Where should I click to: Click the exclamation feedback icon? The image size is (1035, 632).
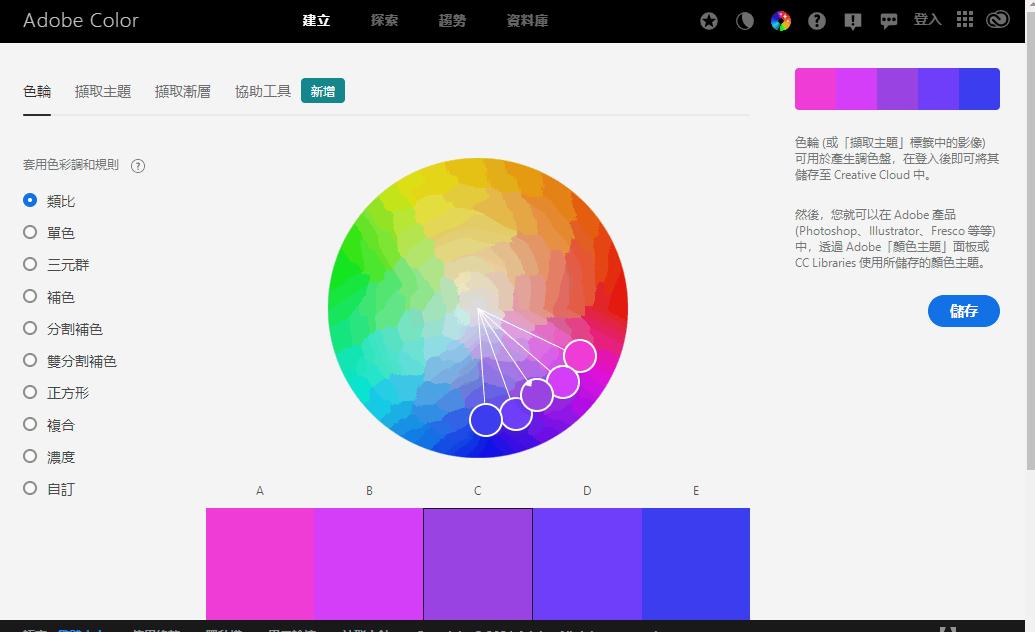(x=853, y=22)
